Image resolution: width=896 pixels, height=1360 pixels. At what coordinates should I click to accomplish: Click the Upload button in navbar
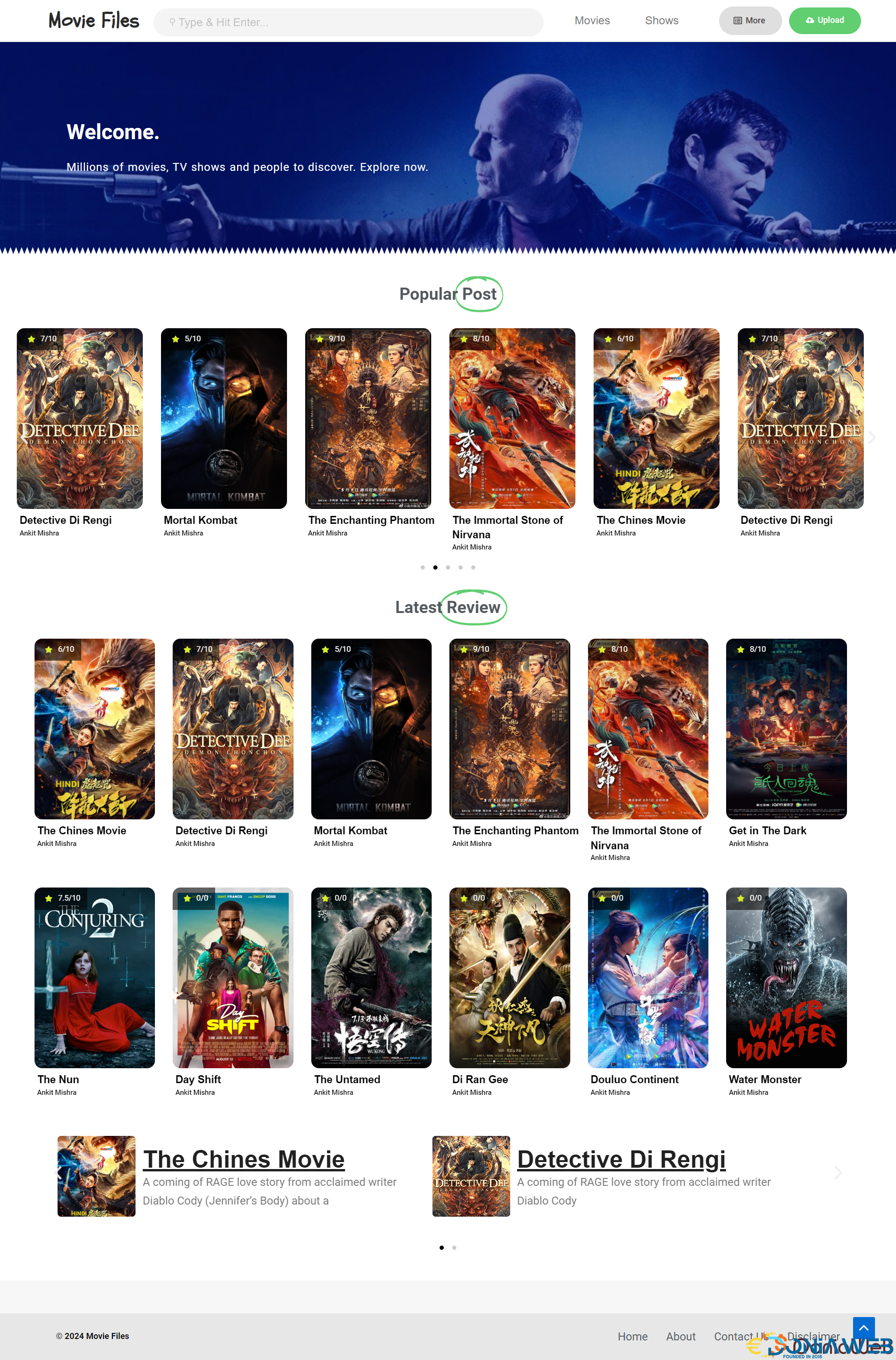point(824,20)
